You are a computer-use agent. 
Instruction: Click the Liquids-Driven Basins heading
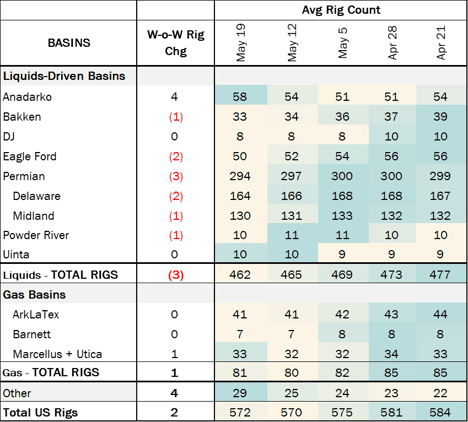point(64,76)
